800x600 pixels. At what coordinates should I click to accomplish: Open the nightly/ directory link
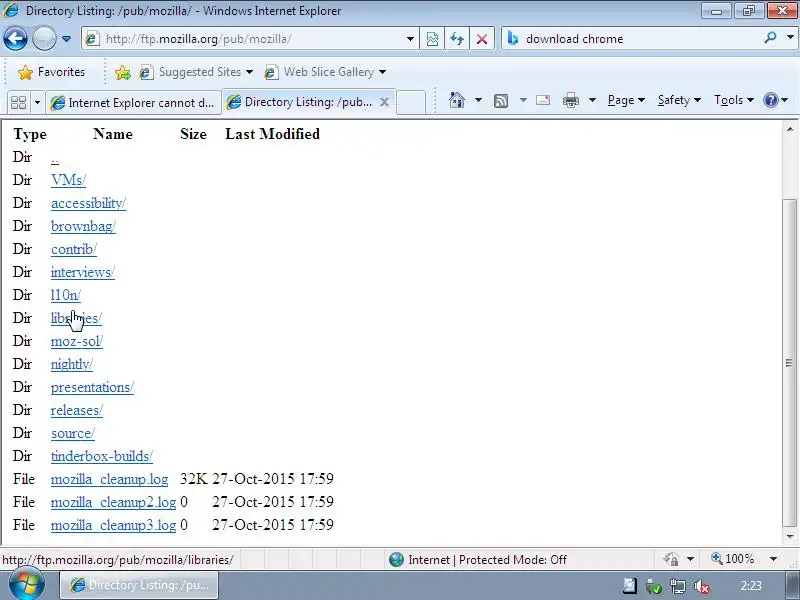[71, 364]
